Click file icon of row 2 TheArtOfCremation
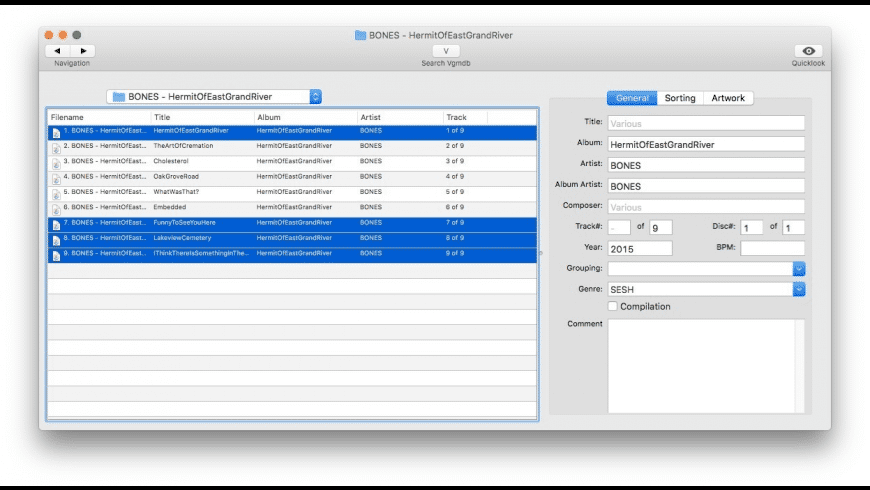The width and height of the screenshot is (870, 490). click(56, 148)
